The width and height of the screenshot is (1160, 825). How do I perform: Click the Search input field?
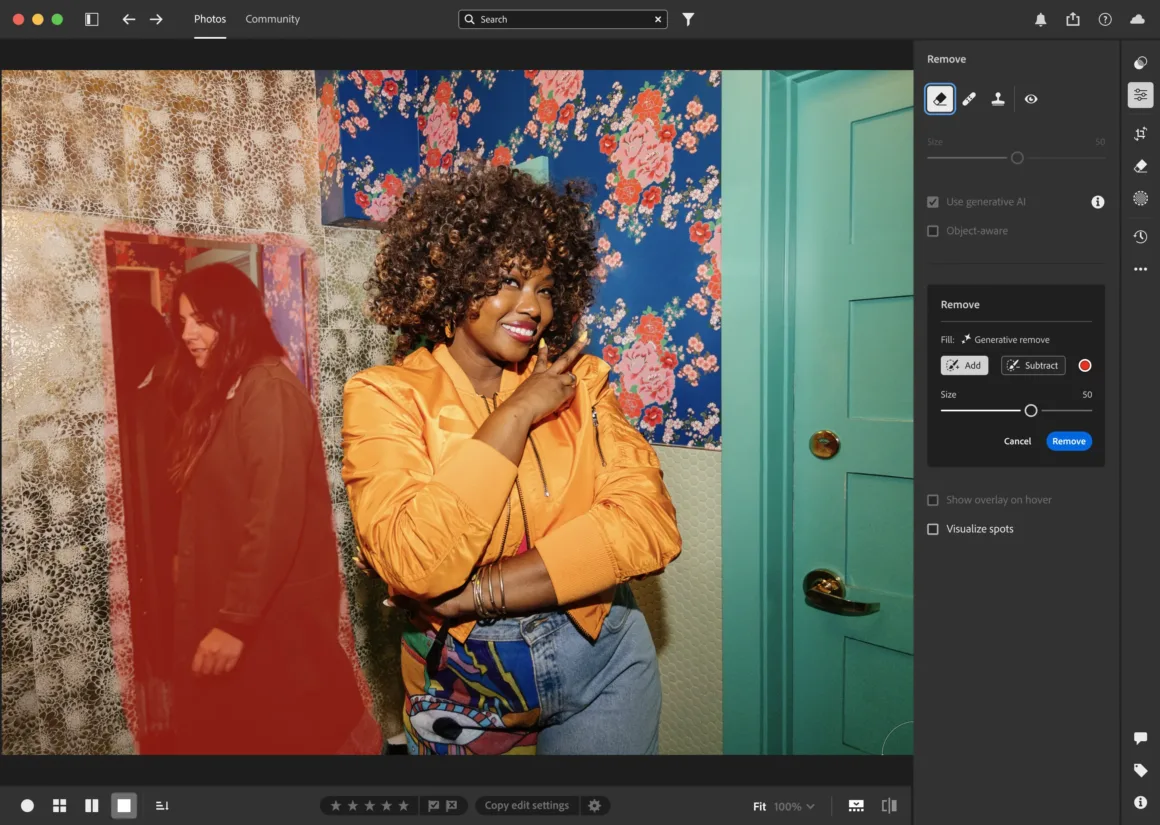562,19
